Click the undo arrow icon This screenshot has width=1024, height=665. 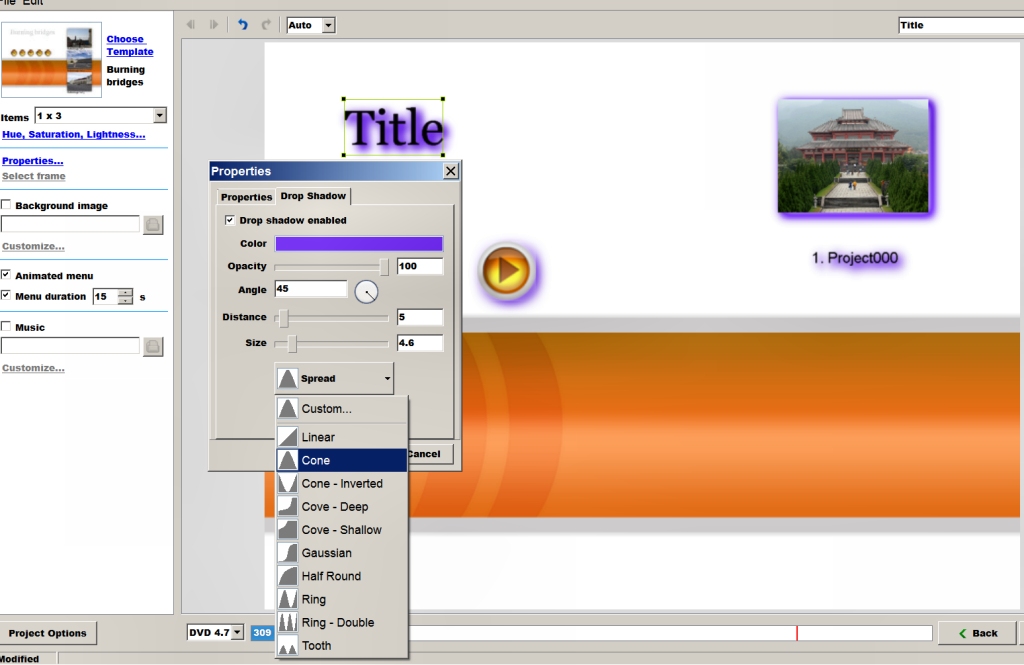pos(242,25)
